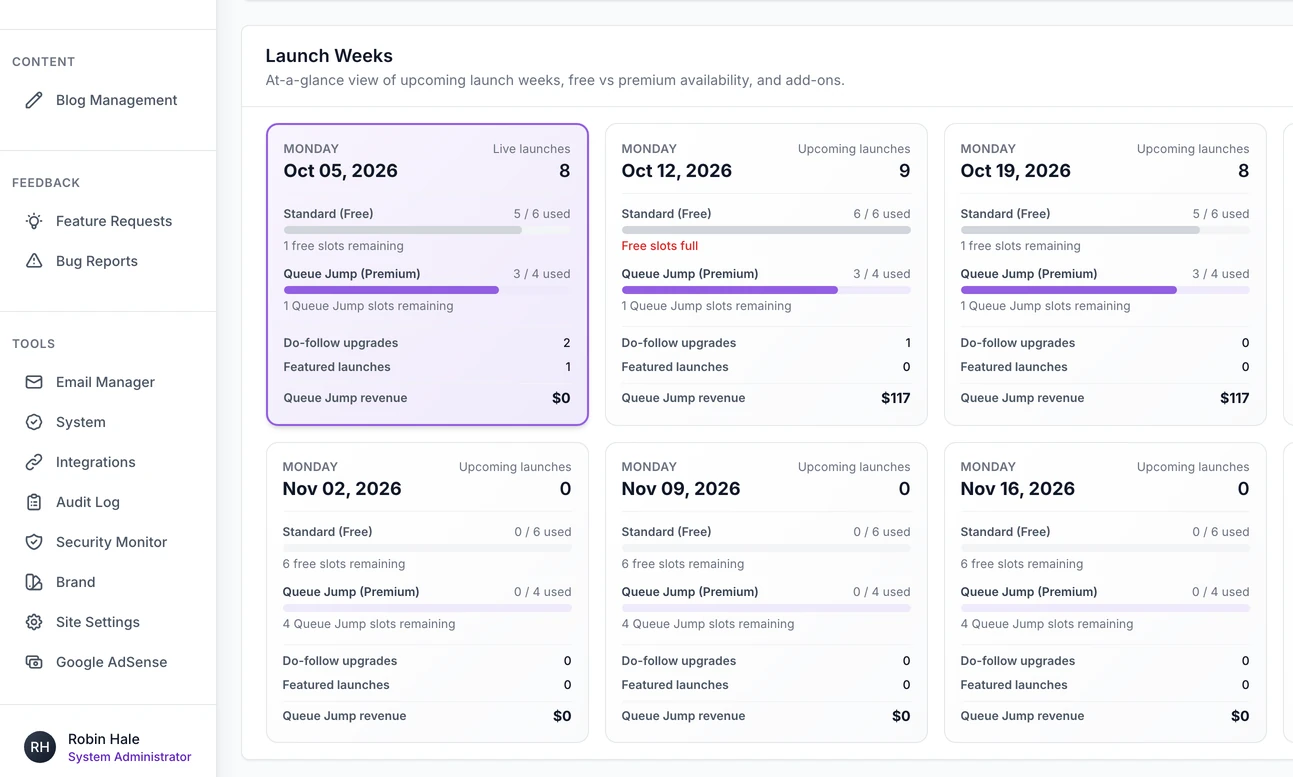The image size is (1293, 777).
Task: Click the Google AdSense icon
Action: 34,662
